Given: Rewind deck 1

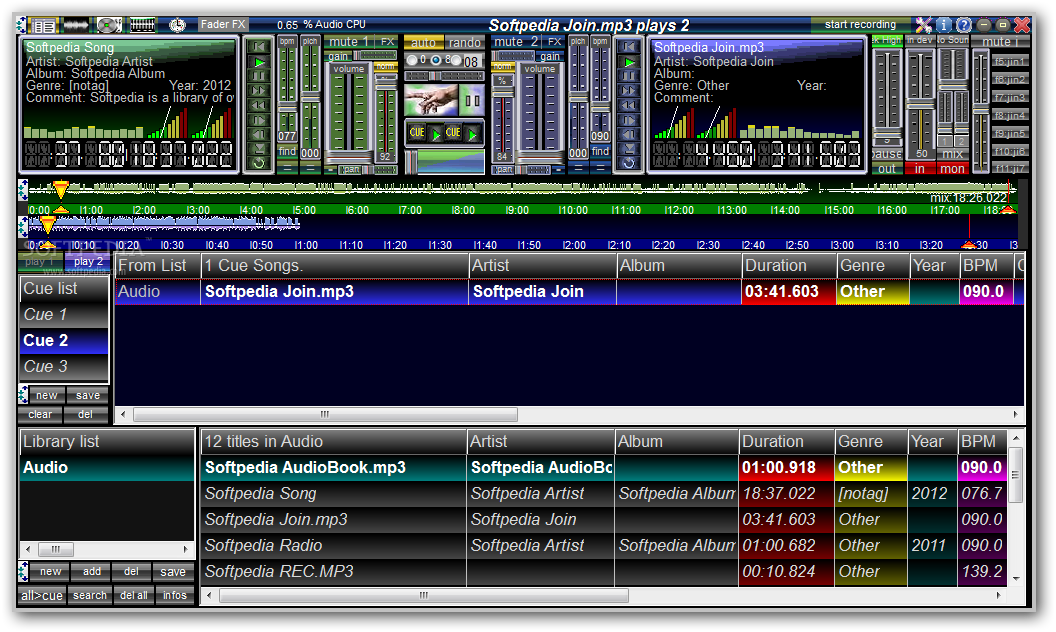Looking at the screenshot, I should click(259, 105).
